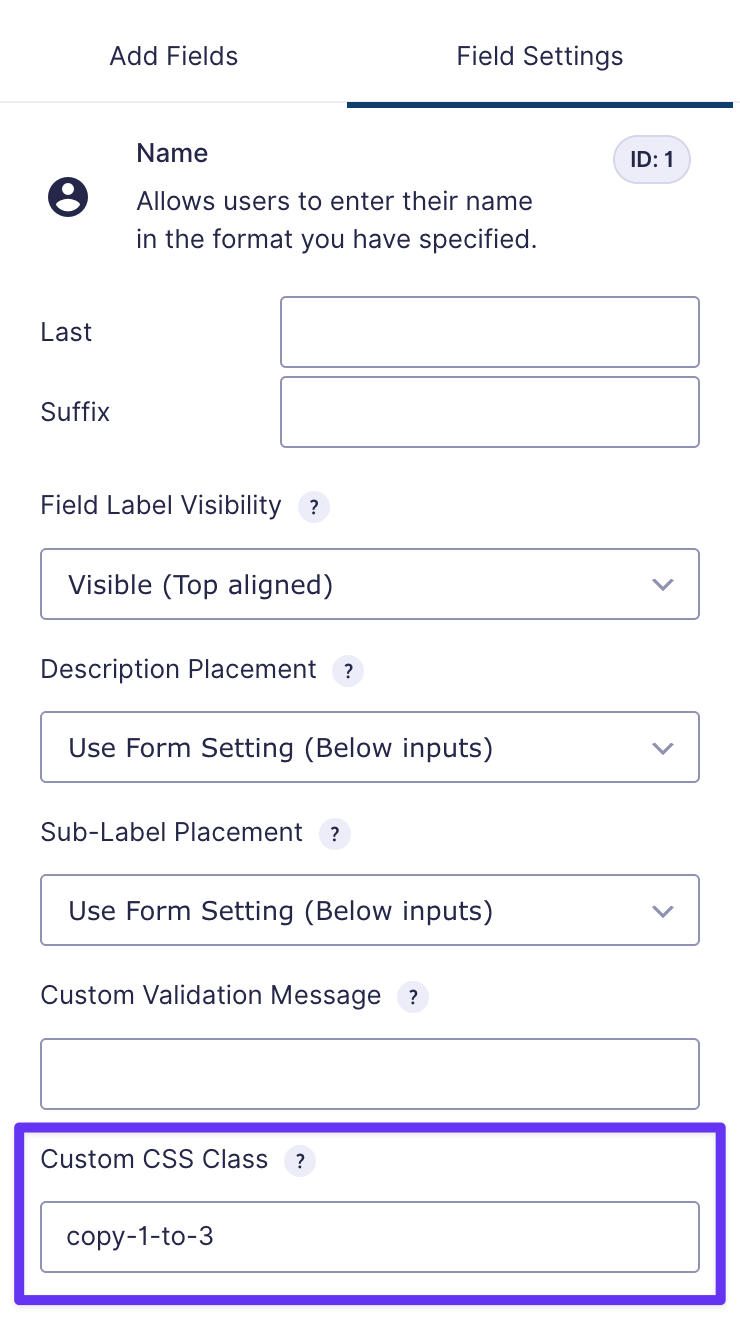Select the Field Settings tab

540,56
